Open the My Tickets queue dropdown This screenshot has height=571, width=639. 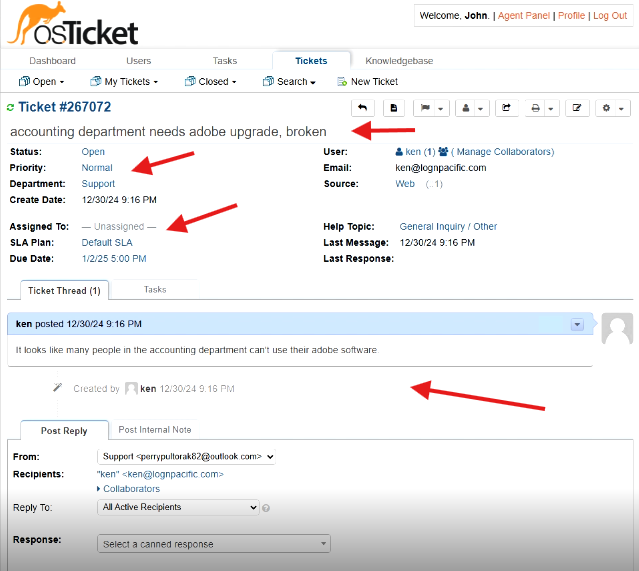coord(123,82)
